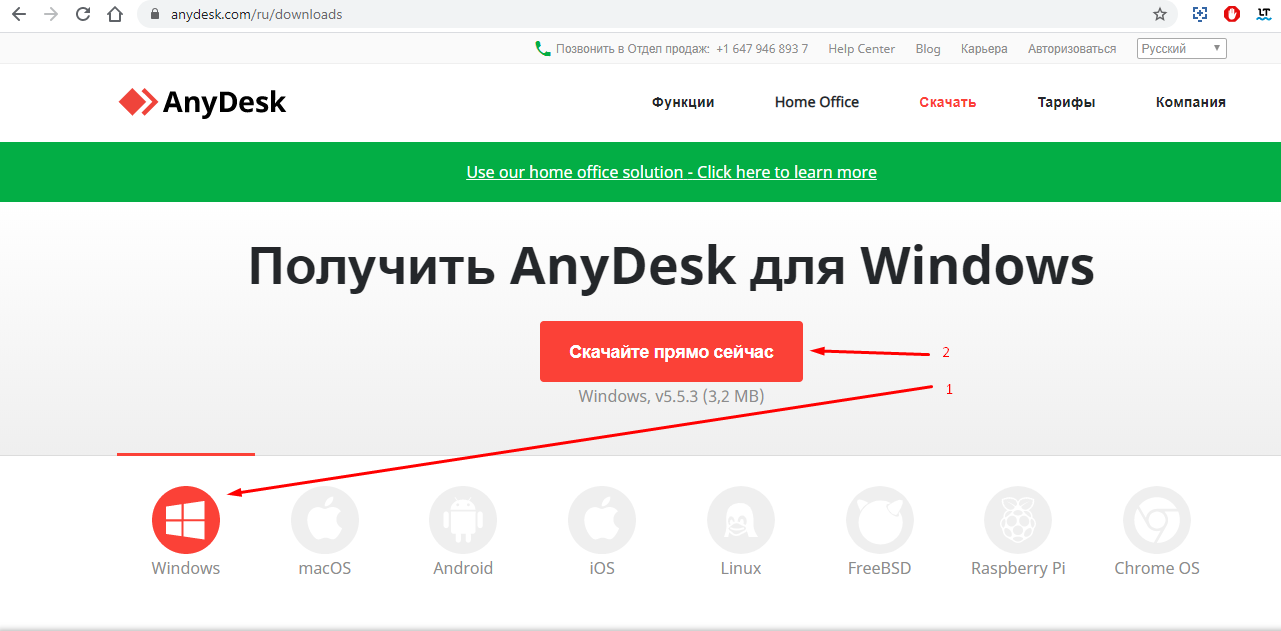Choose the Raspberry Pi icon
Screen dimensions: 1281x631
pos(1018,520)
